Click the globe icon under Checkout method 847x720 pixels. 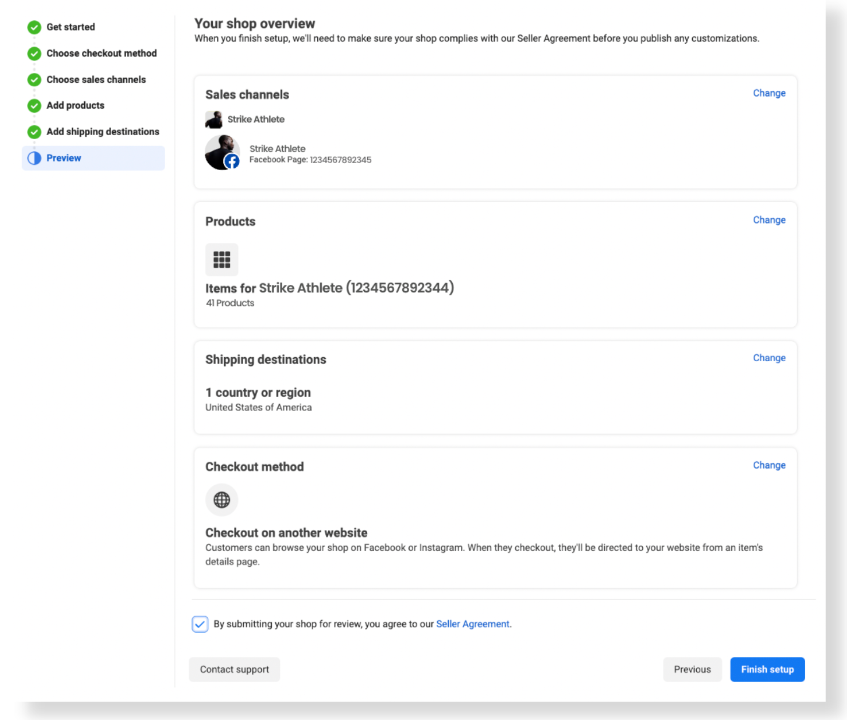point(221,500)
